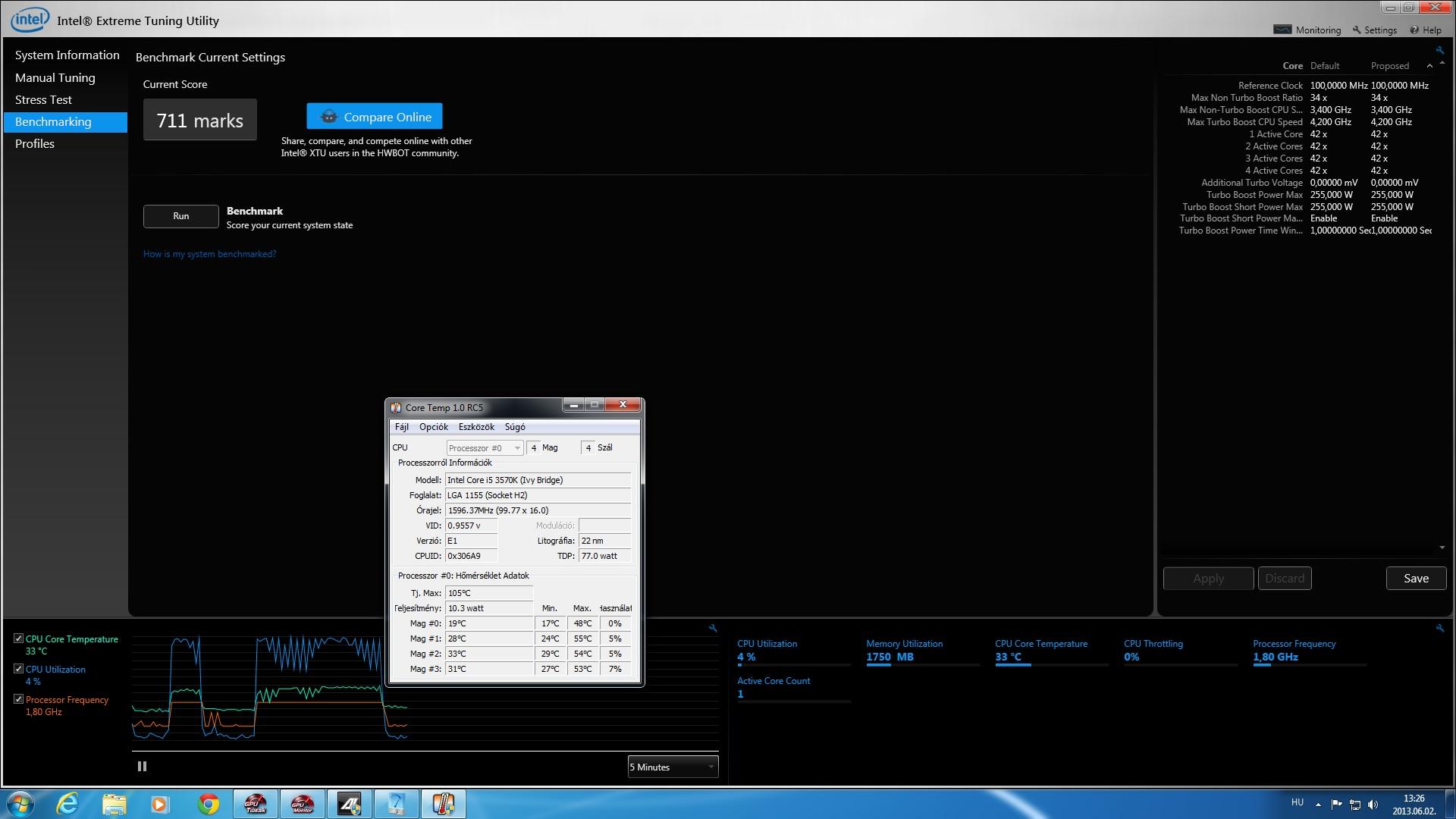This screenshot has width=1456, height=819.
Task: Click wrench icon above Processor Frequency readout
Action: (x=1439, y=628)
